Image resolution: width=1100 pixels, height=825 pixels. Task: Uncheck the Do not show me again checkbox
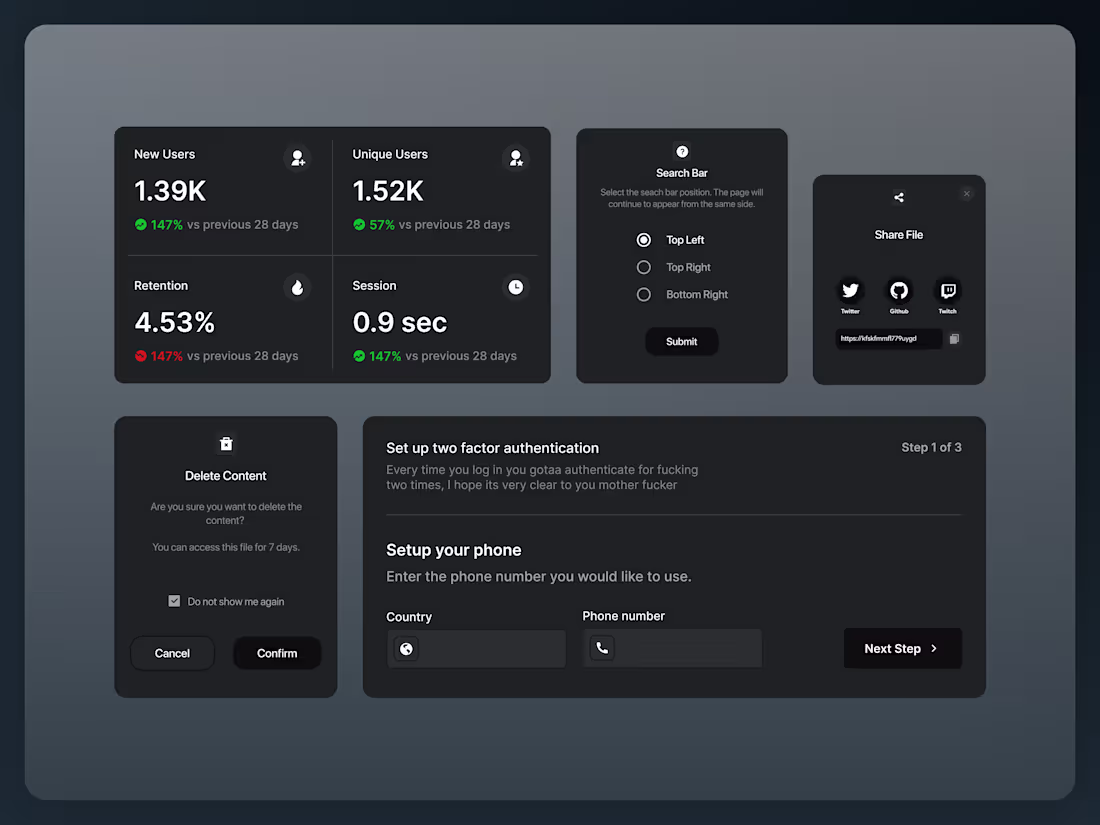click(174, 601)
